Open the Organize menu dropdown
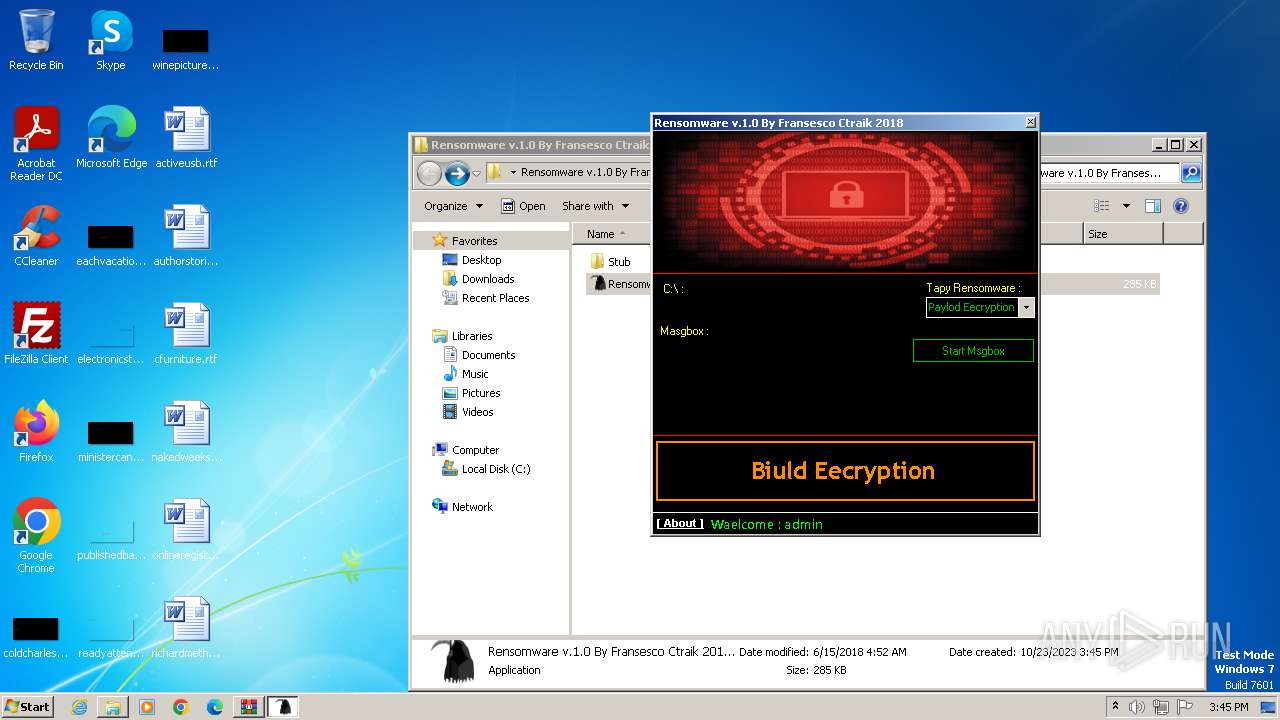Image resolution: width=1280 pixels, height=720 pixels. [x=454, y=206]
